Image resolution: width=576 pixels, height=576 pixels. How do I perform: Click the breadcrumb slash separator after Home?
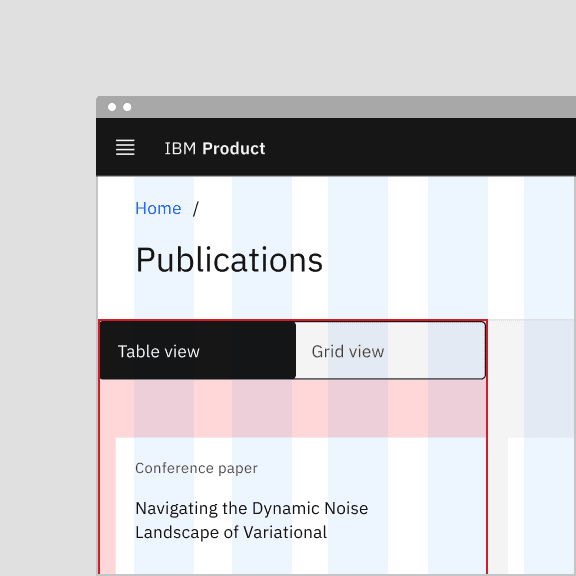195,209
